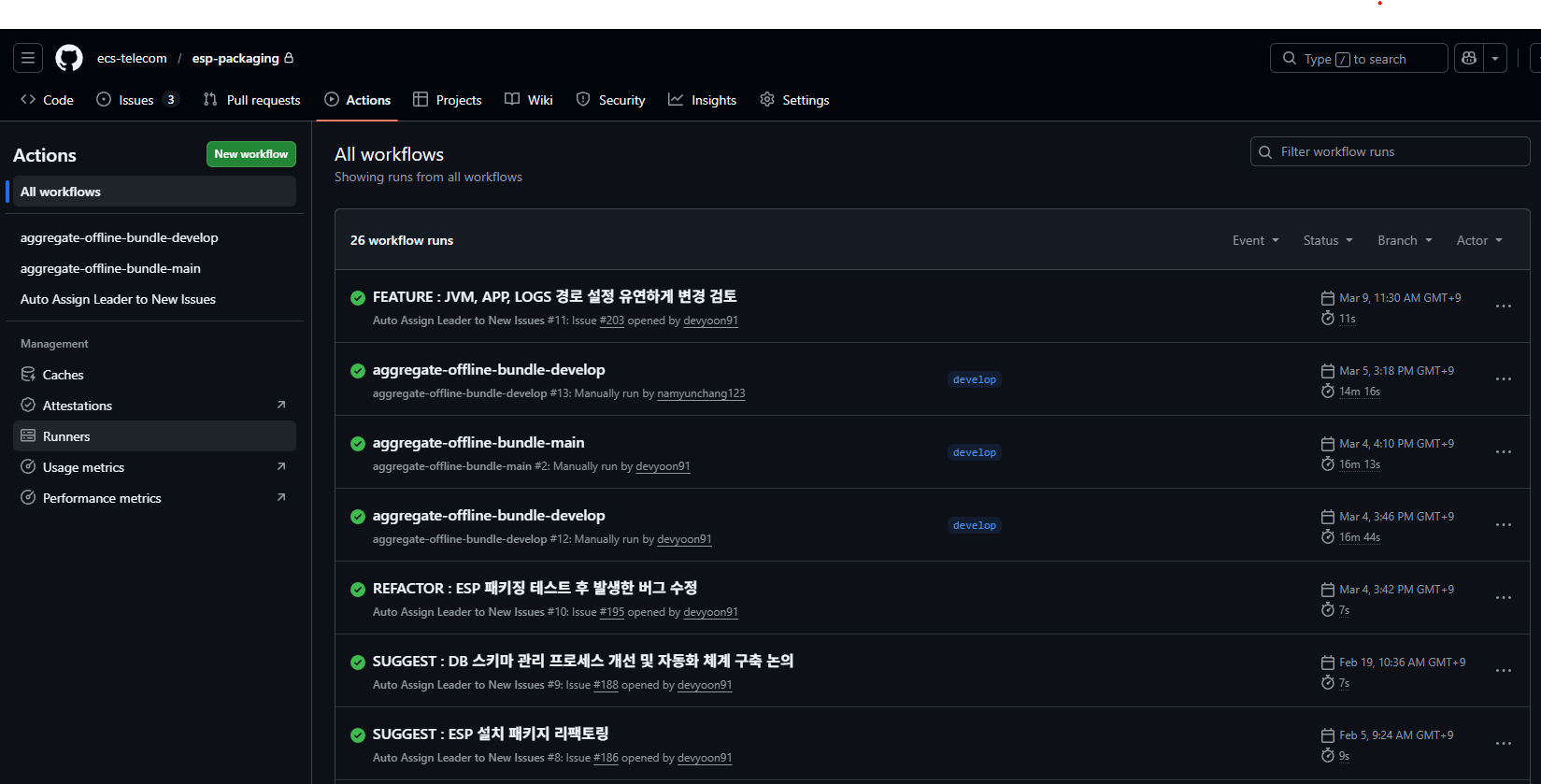Image resolution: width=1541 pixels, height=784 pixels.
Task: Open three-dot menu for REFACTOR ESP run
Action: 1503,598
